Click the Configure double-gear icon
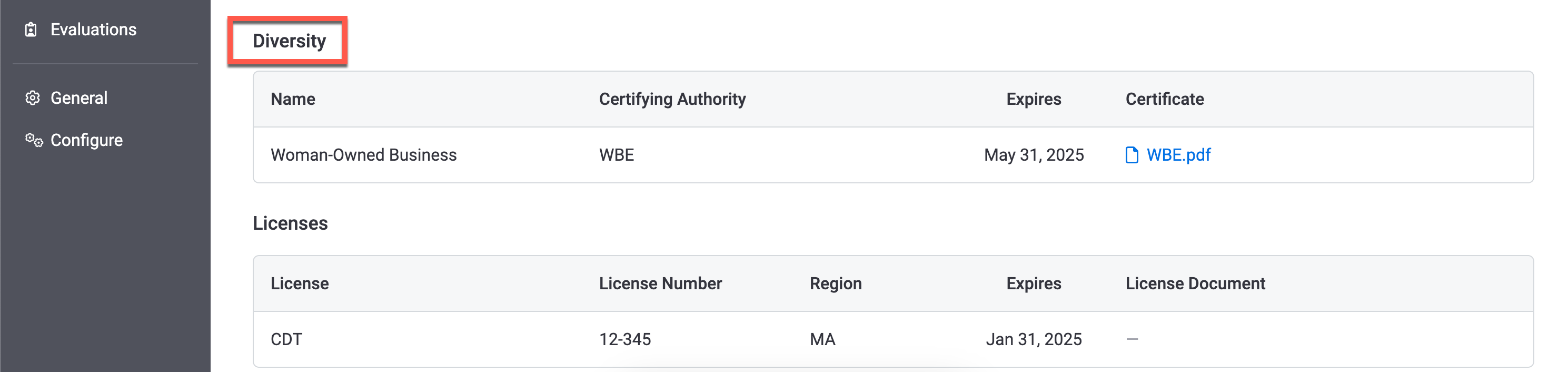Image resolution: width=1568 pixels, height=372 pixels. tap(34, 140)
